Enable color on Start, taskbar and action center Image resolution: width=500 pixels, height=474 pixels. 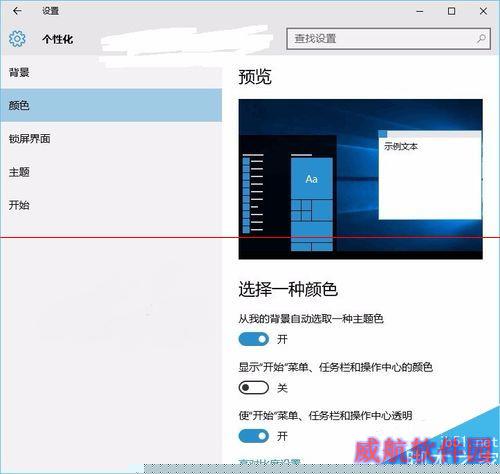click(254, 388)
